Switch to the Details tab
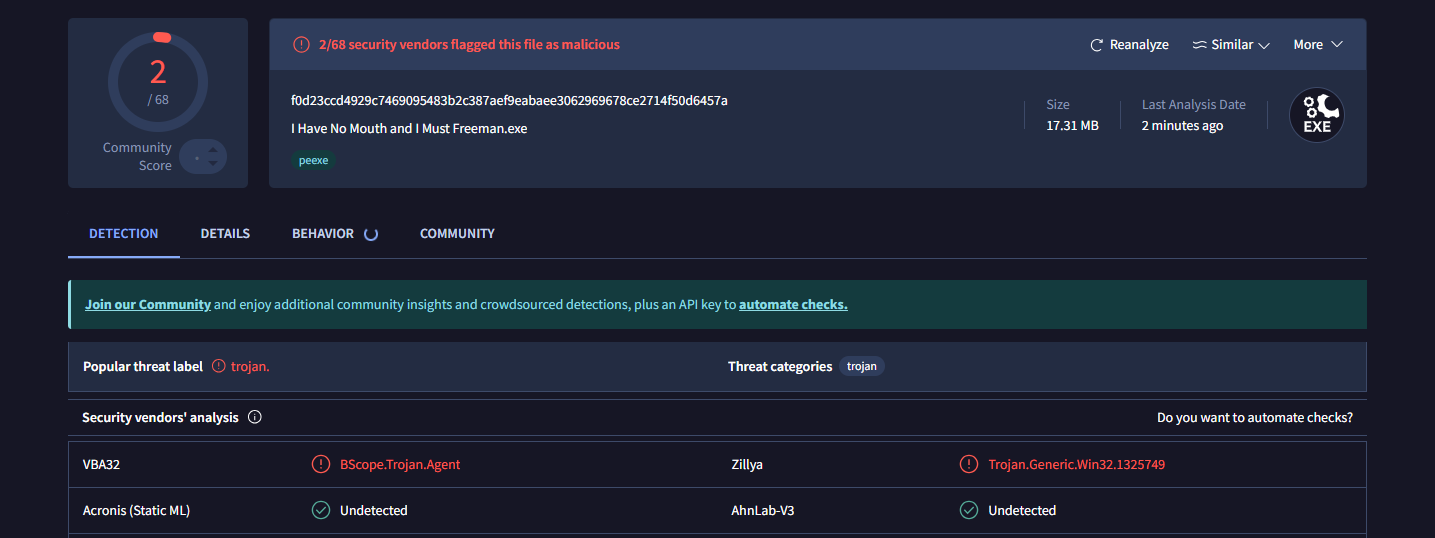 (x=225, y=233)
